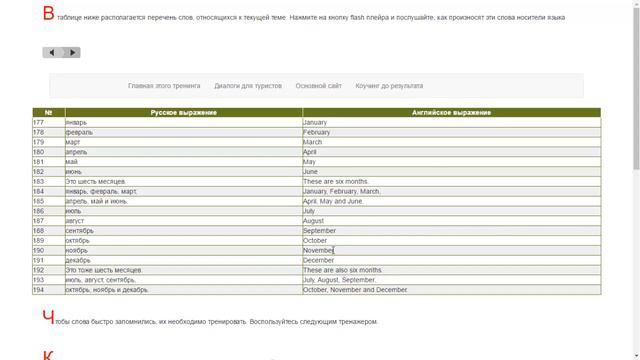Screen dimensions: 640x360
Task: Click the text These are also six months.
Action: pyautogui.click(x=343, y=270)
